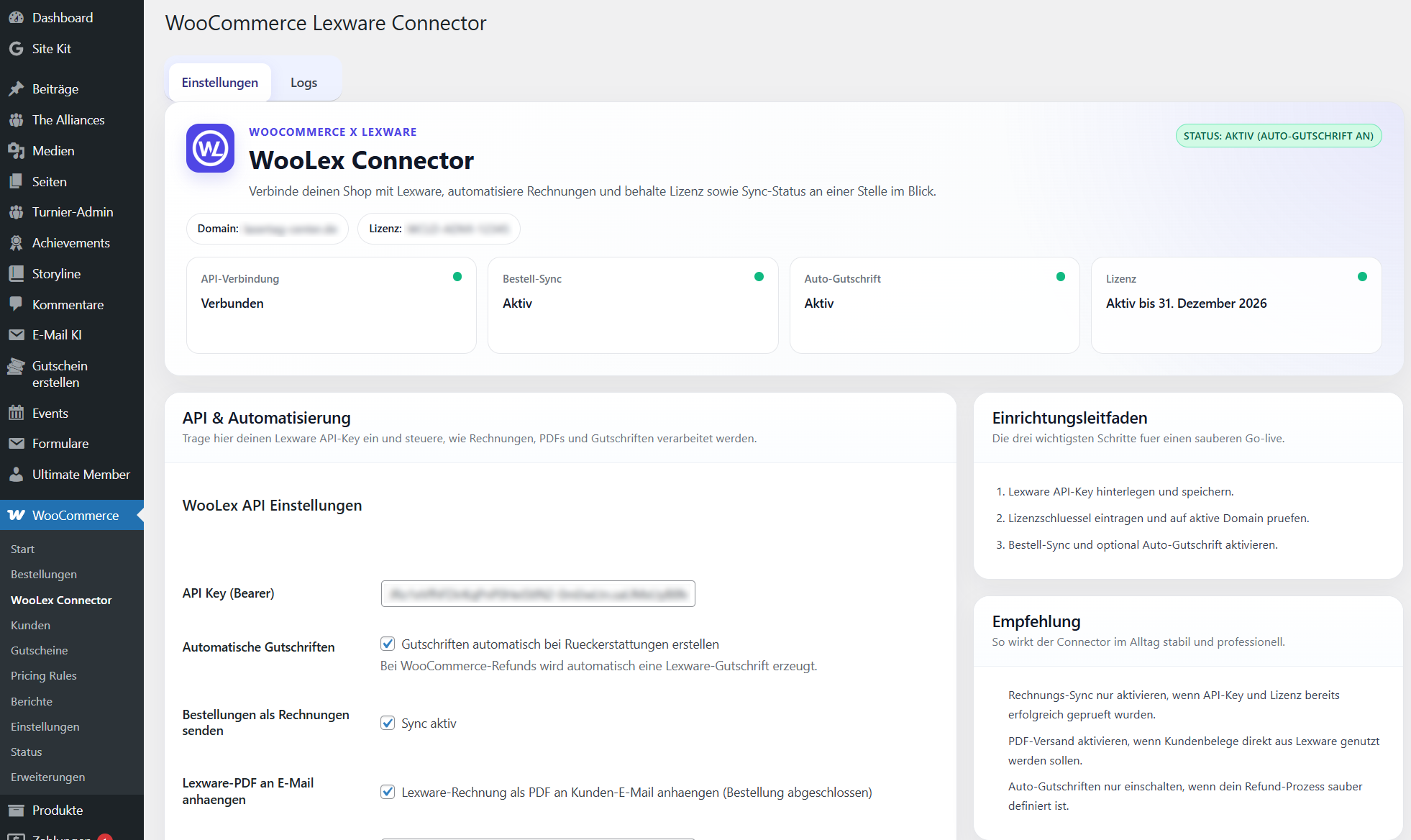Click the Seiten pages icon
The image size is (1411, 840).
coord(16,182)
